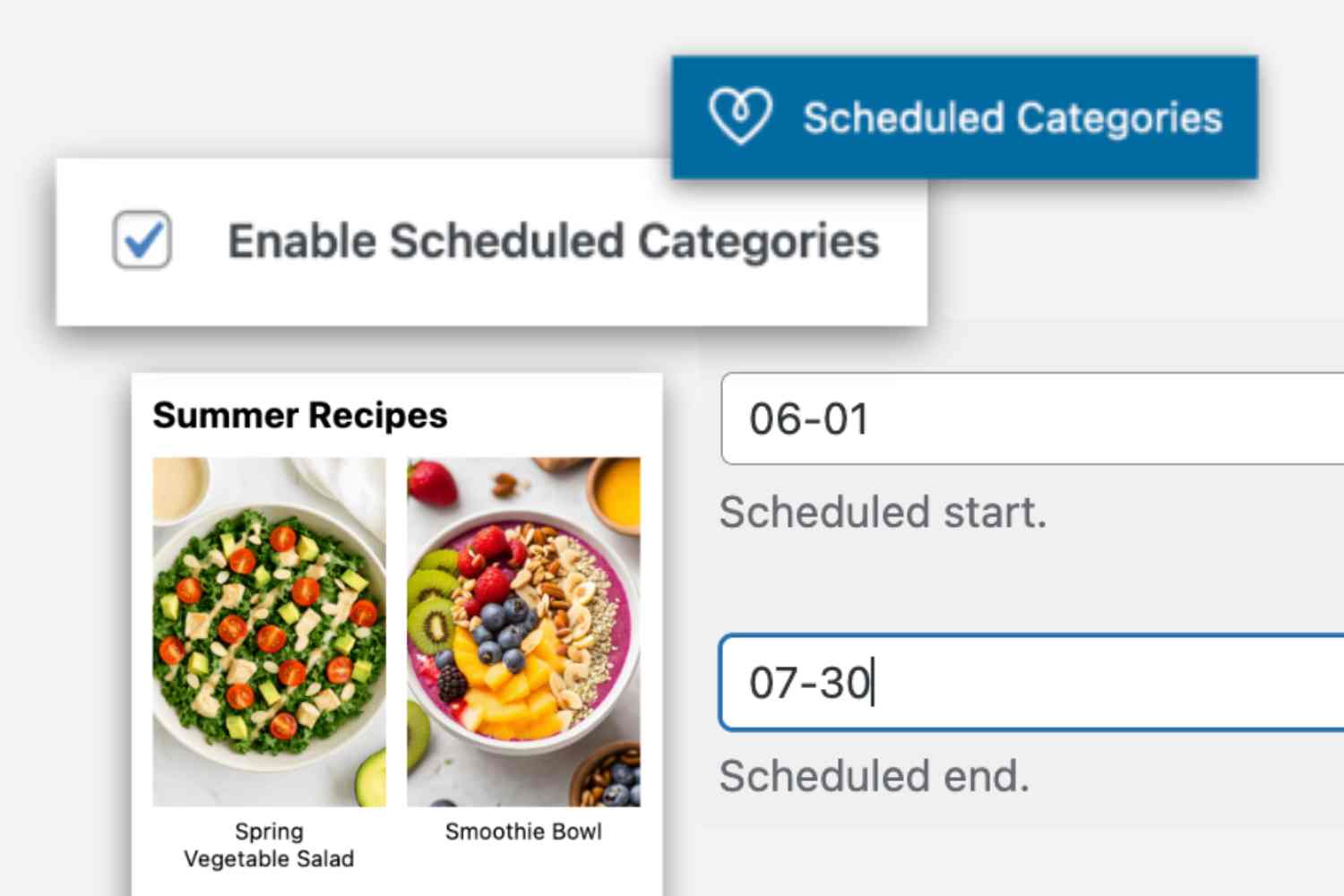Open the Spring Vegetable Salad photo
The width and height of the screenshot is (1344, 896).
[269, 632]
